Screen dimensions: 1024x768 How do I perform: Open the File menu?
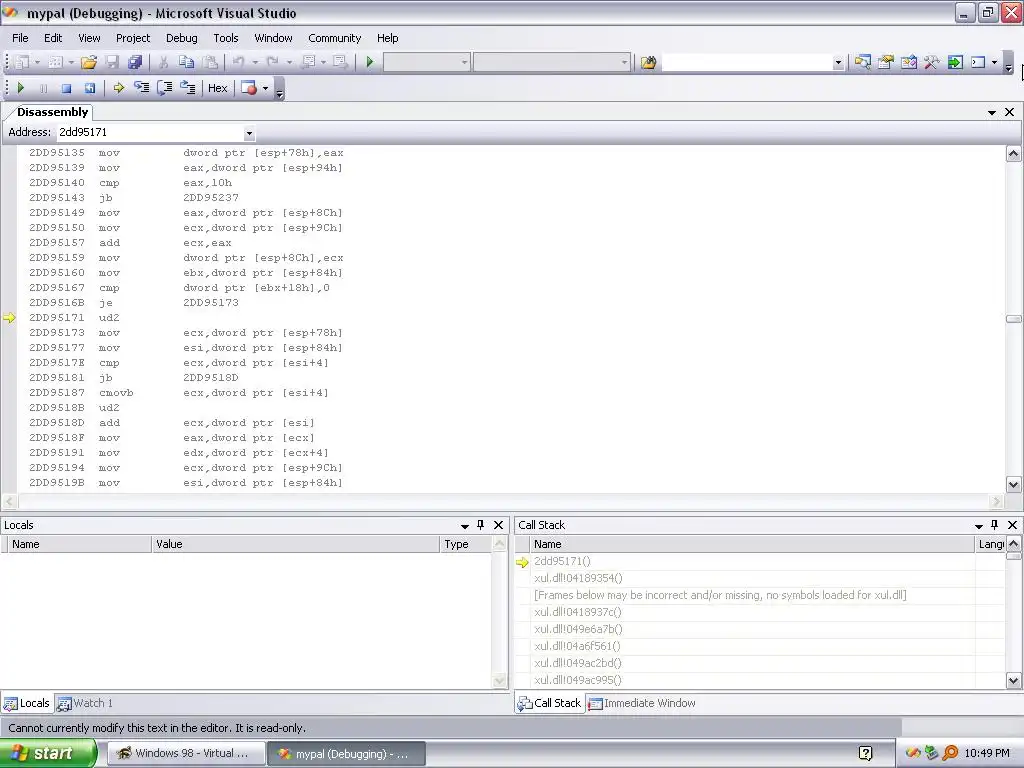[x=20, y=38]
